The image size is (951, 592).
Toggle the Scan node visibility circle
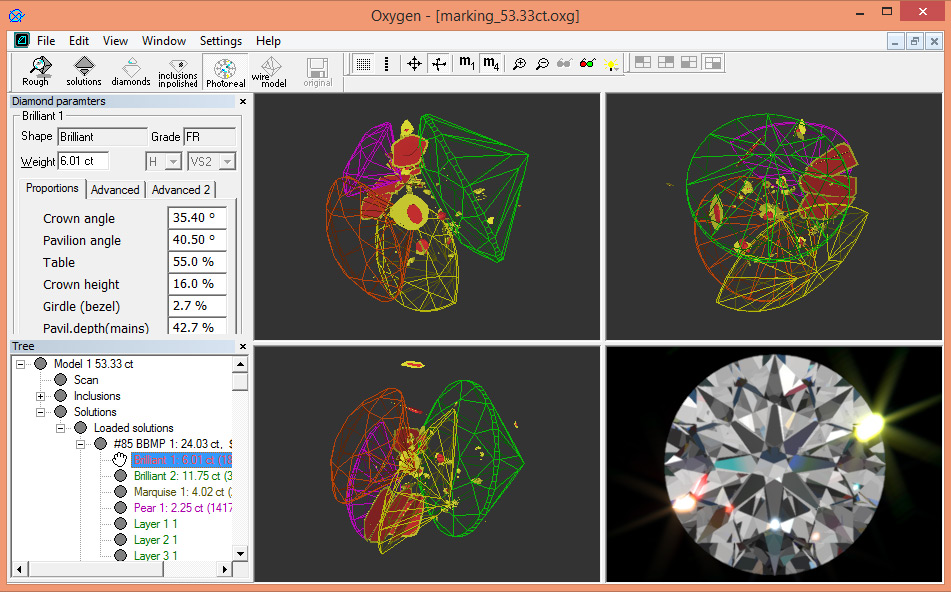click(60, 380)
